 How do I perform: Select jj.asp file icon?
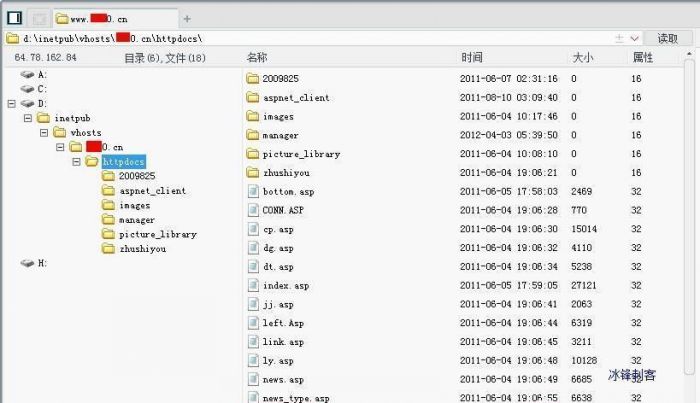253,304
